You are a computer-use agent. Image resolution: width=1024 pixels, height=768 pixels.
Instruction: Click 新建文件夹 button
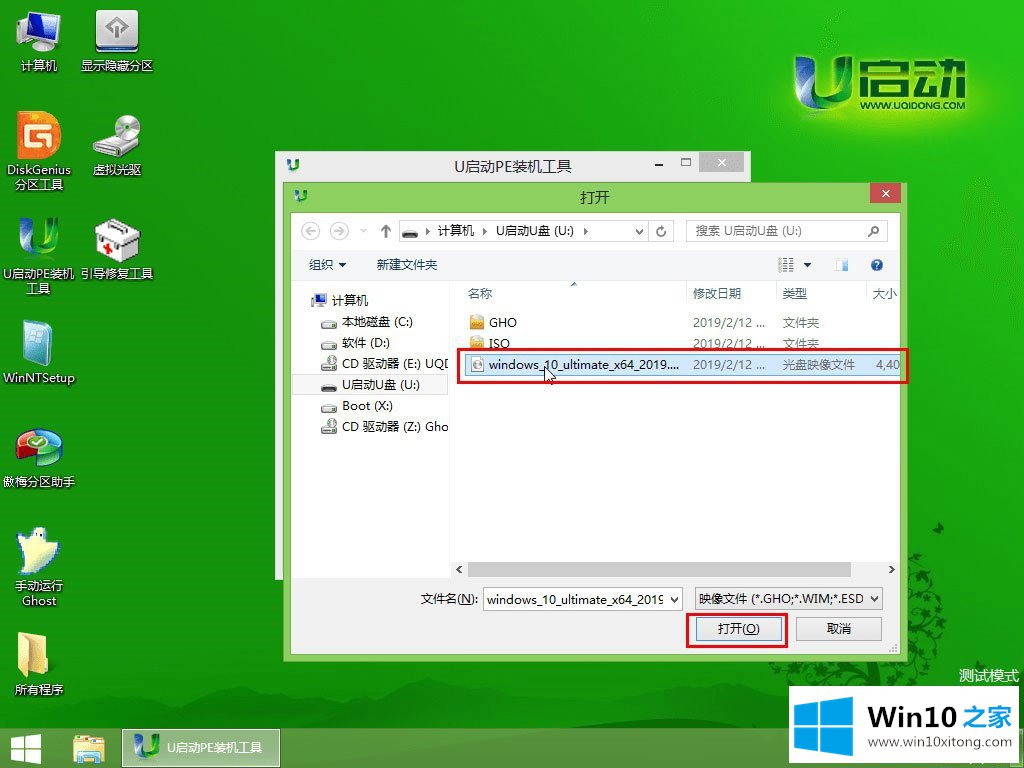point(407,264)
